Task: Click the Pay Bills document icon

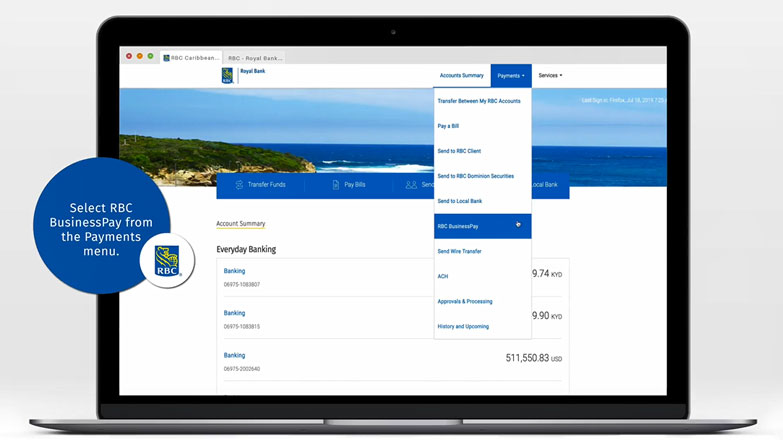Action: [336, 185]
